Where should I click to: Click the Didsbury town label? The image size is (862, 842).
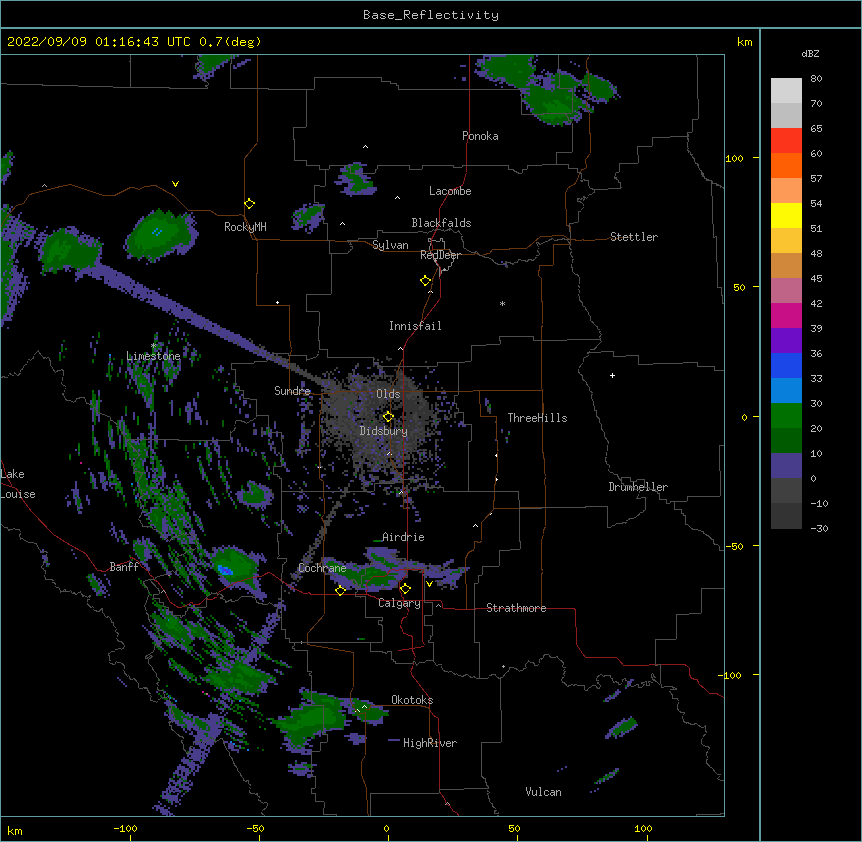point(383,431)
